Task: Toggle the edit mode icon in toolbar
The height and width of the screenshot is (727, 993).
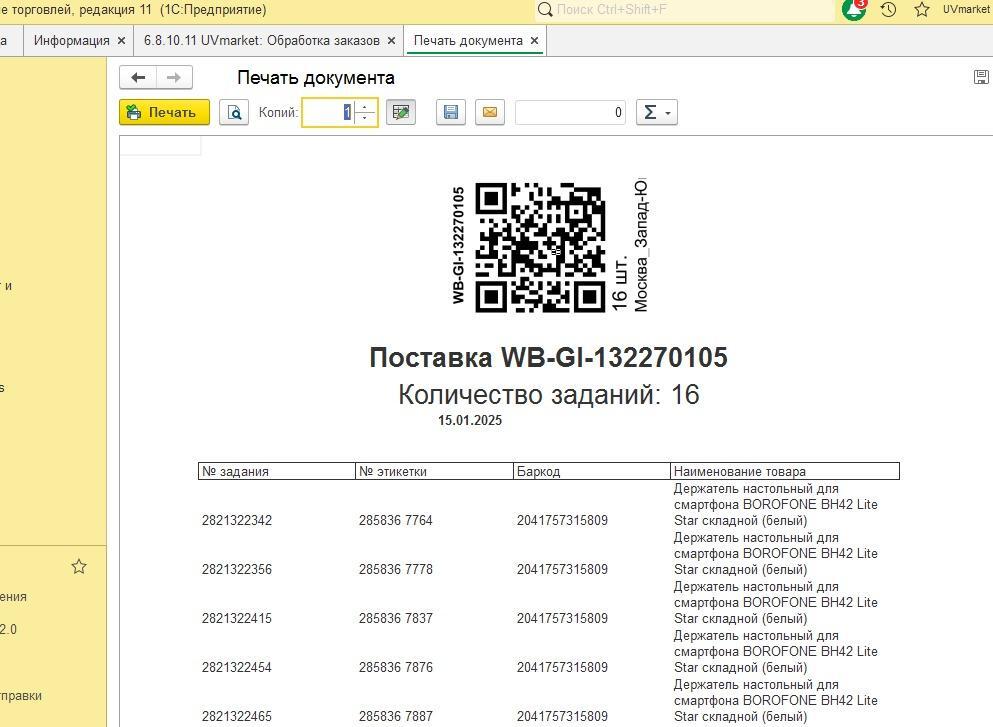Action: 401,112
